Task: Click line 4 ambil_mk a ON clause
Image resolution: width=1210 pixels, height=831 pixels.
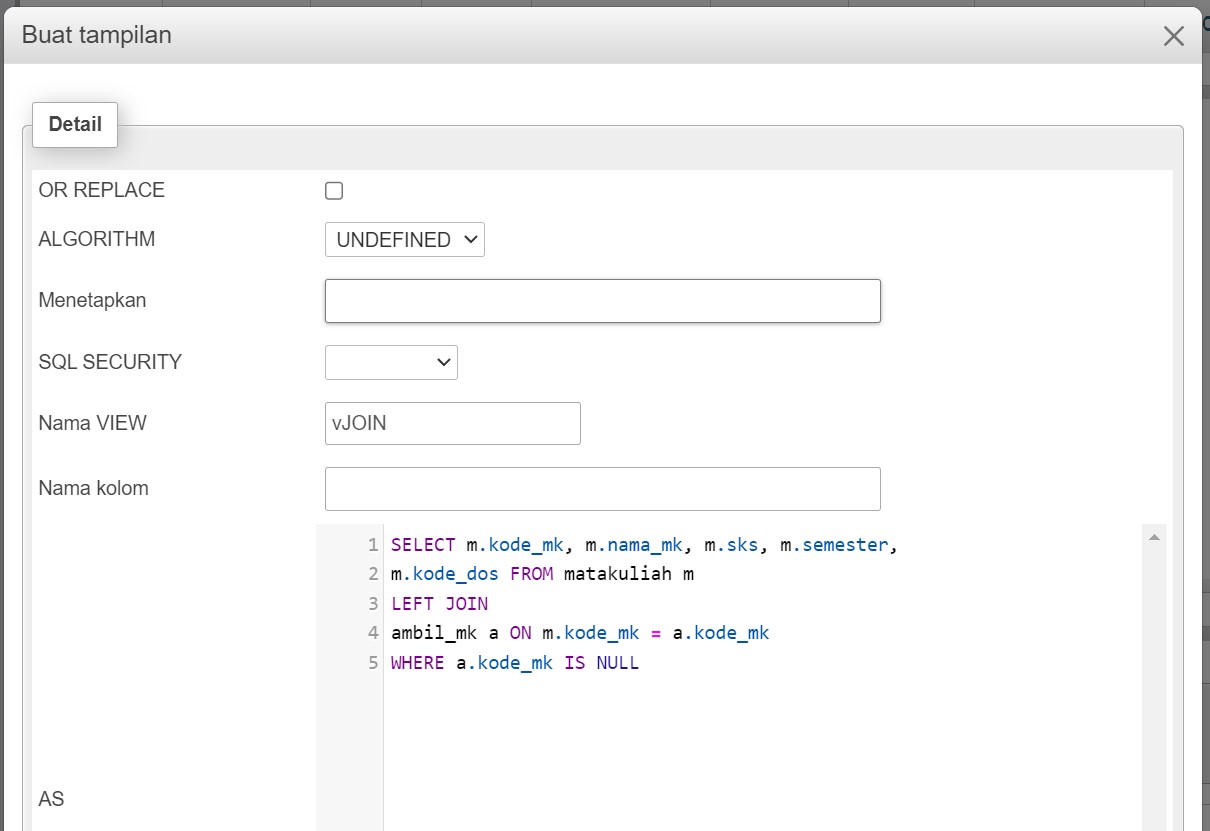Action: [580, 633]
